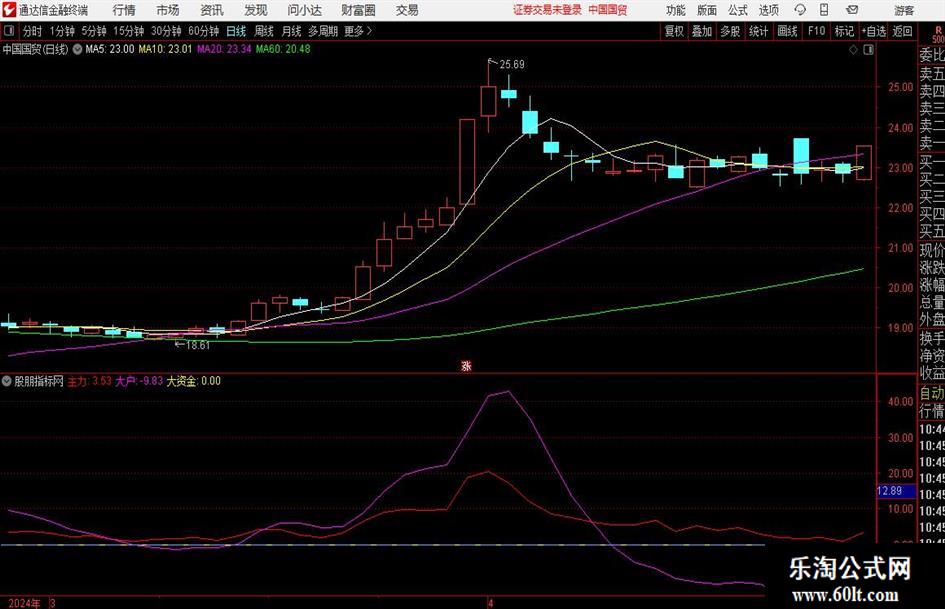Switch to 周线 period
945x609 pixels.
click(263, 31)
